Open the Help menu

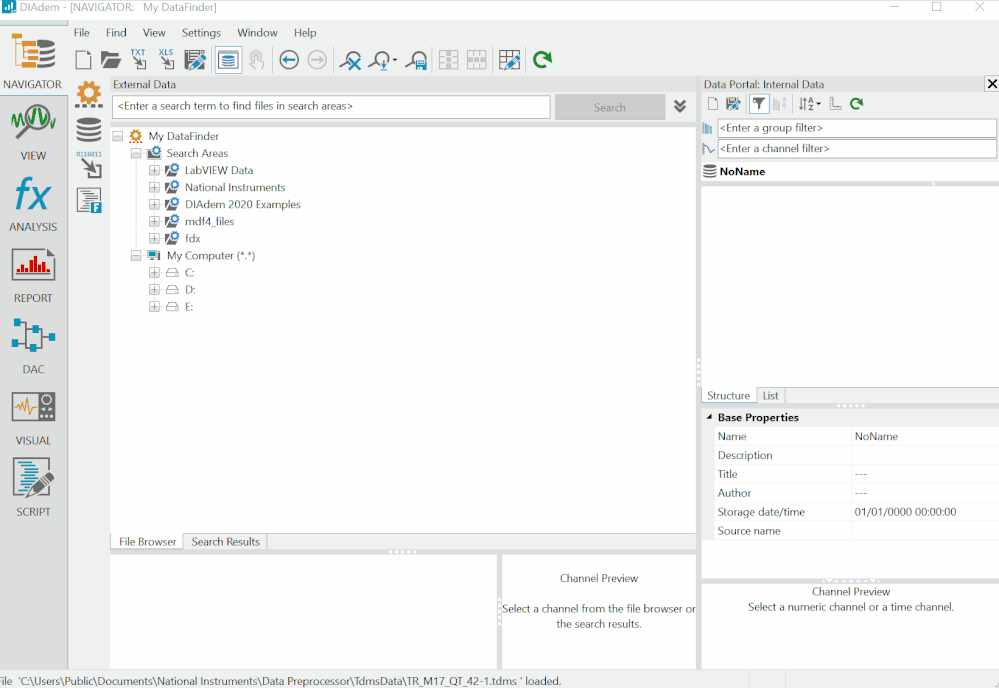pyautogui.click(x=305, y=32)
